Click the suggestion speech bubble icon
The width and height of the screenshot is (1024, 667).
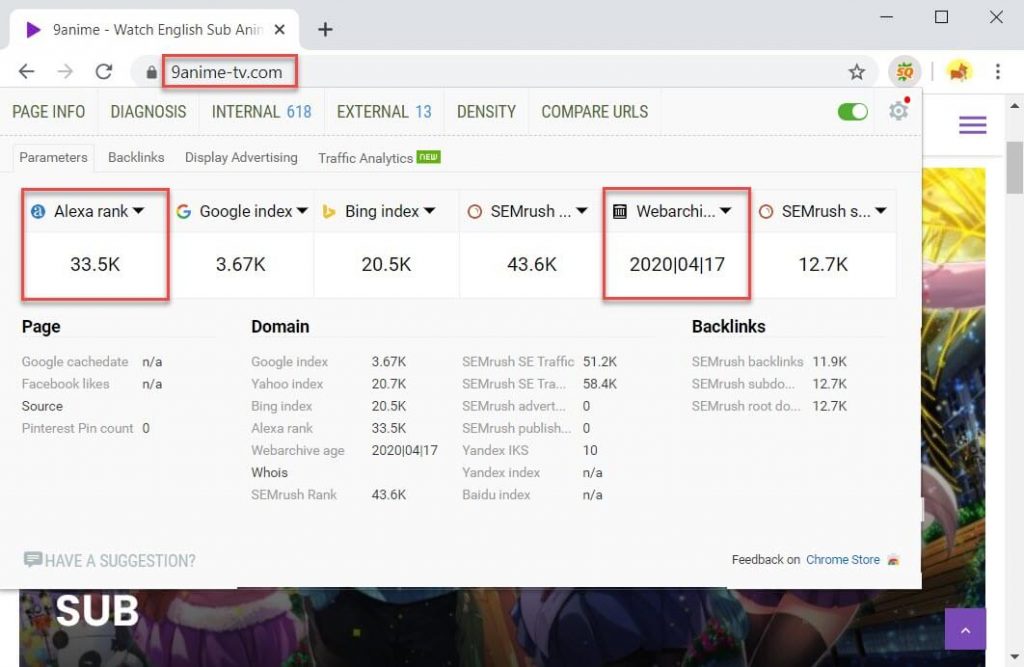33,559
